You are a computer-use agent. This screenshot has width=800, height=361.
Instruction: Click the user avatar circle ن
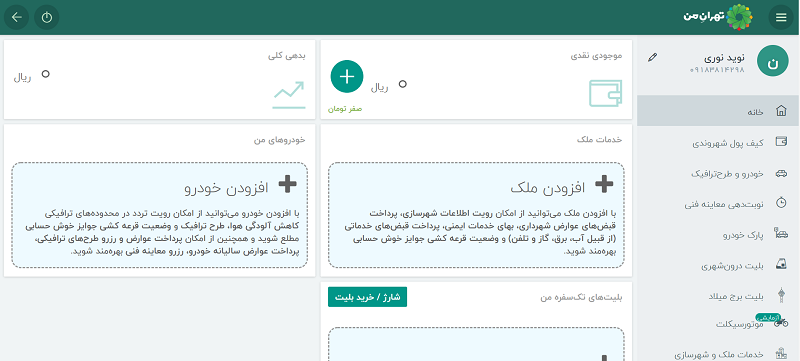point(773,61)
